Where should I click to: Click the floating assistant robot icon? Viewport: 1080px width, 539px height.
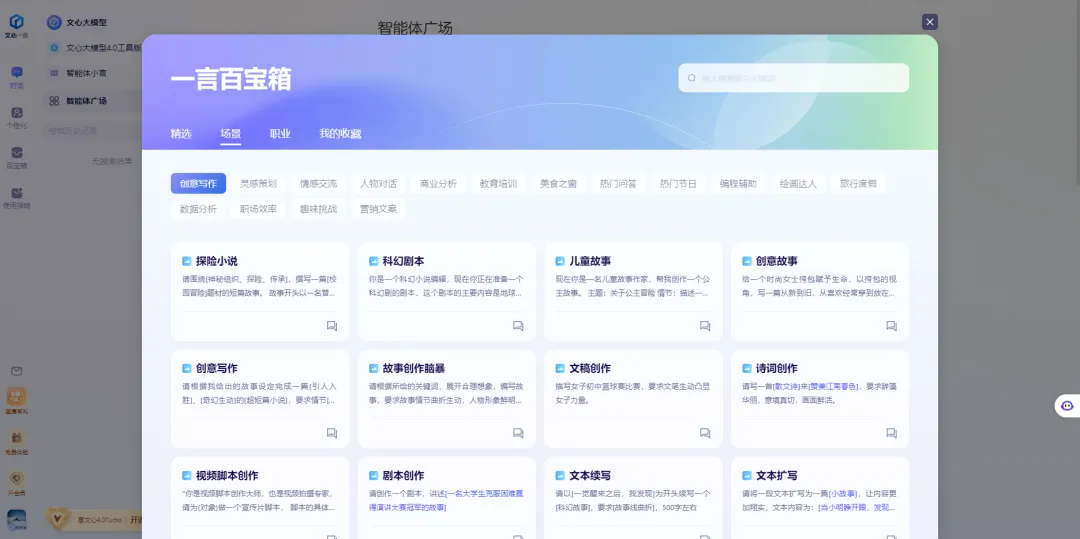(1068, 406)
